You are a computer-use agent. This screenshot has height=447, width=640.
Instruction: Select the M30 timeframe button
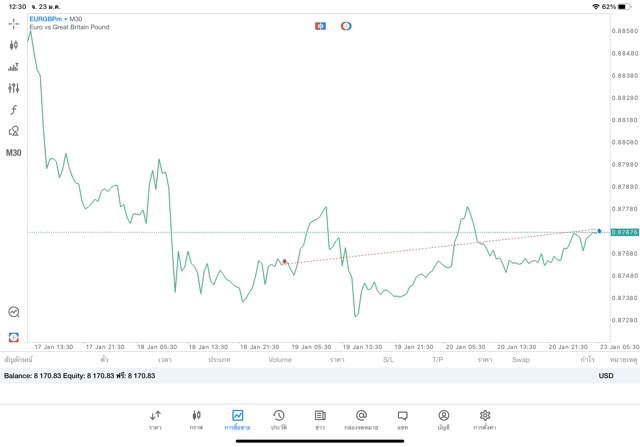point(13,153)
